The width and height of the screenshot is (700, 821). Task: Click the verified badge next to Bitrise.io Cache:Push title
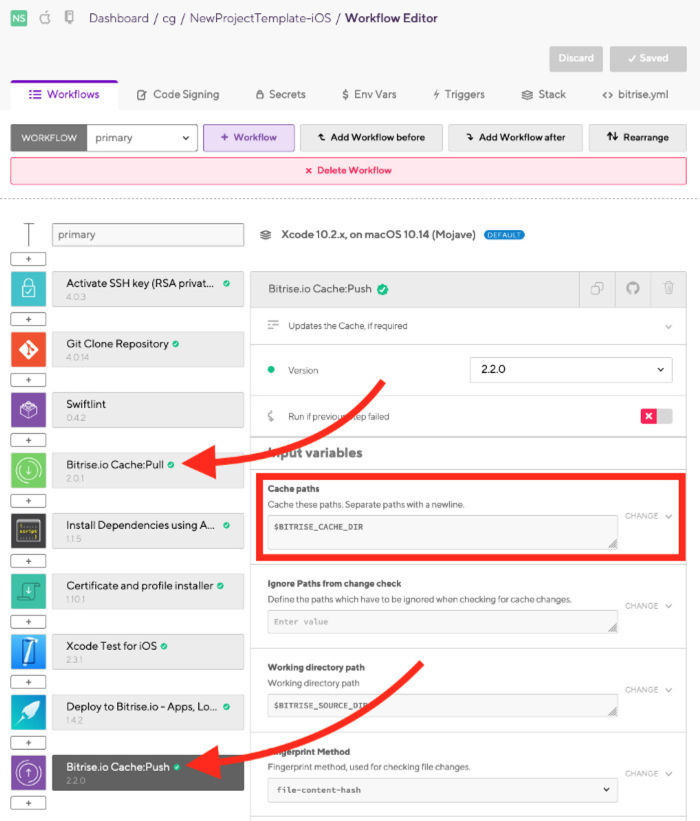click(383, 290)
